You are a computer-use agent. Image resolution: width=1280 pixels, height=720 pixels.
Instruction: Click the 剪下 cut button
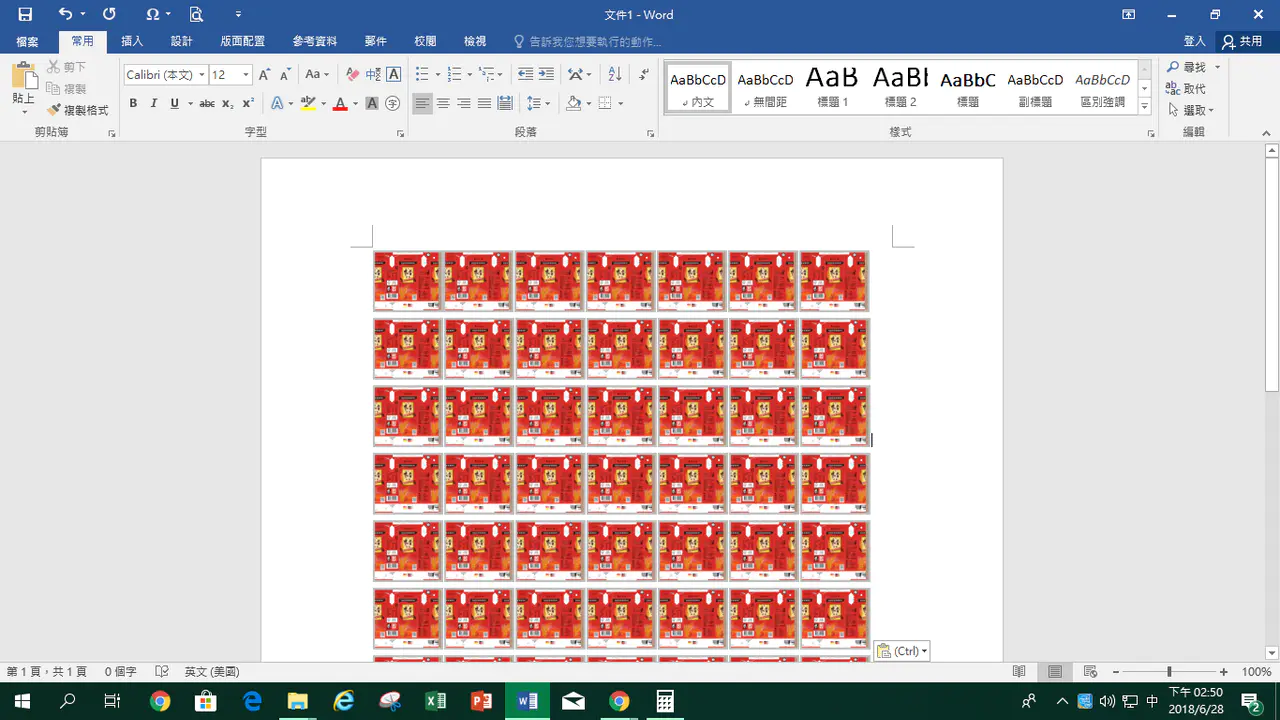[67, 67]
